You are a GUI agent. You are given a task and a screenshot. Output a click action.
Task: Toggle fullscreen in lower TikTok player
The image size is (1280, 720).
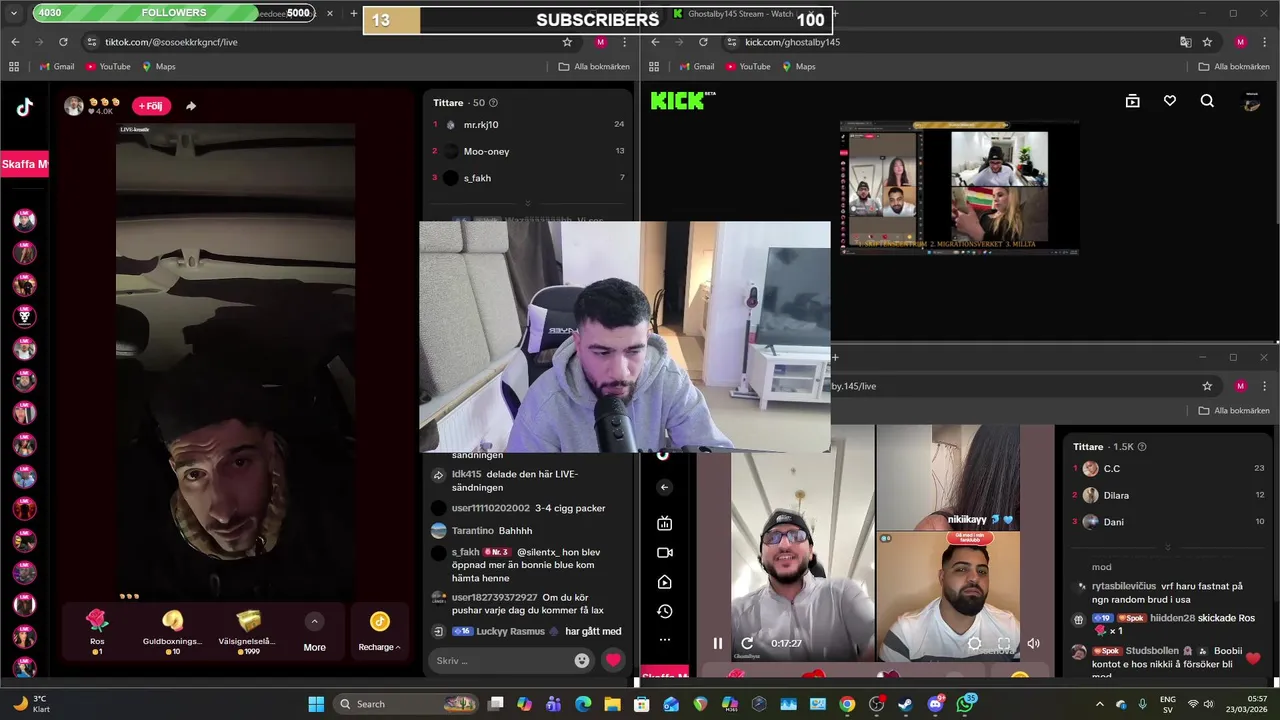click(1004, 643)
